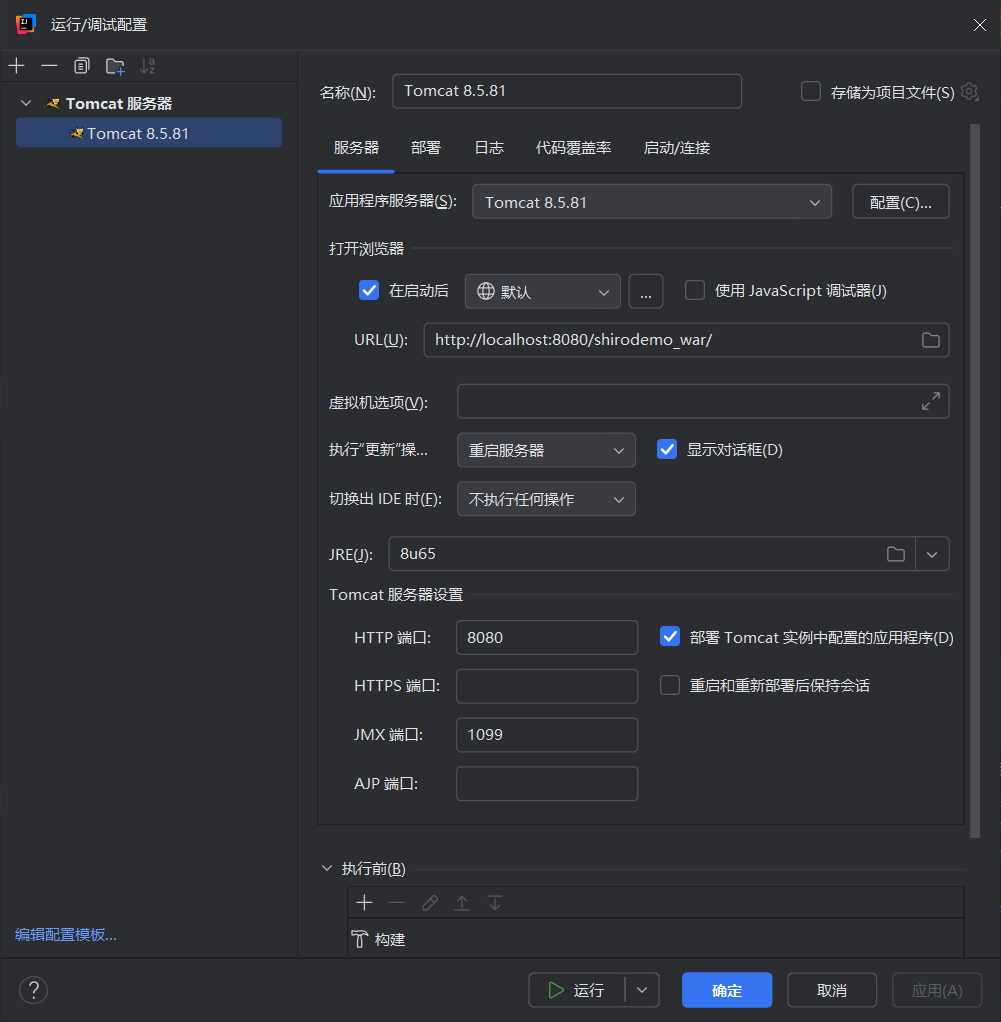Switch to the 部署 tab

coord(425,148)
